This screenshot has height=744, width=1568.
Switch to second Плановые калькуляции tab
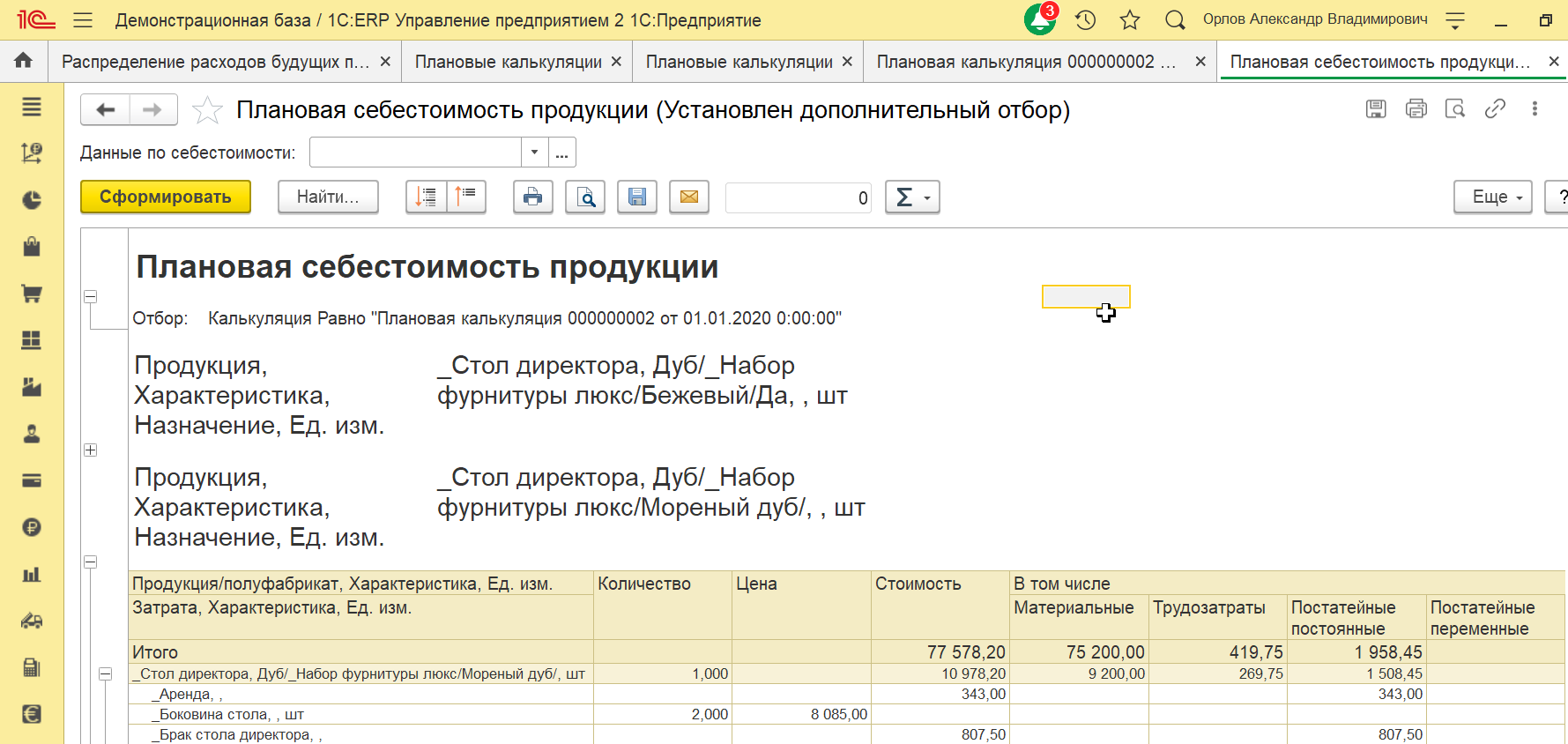tap(739, 62)
